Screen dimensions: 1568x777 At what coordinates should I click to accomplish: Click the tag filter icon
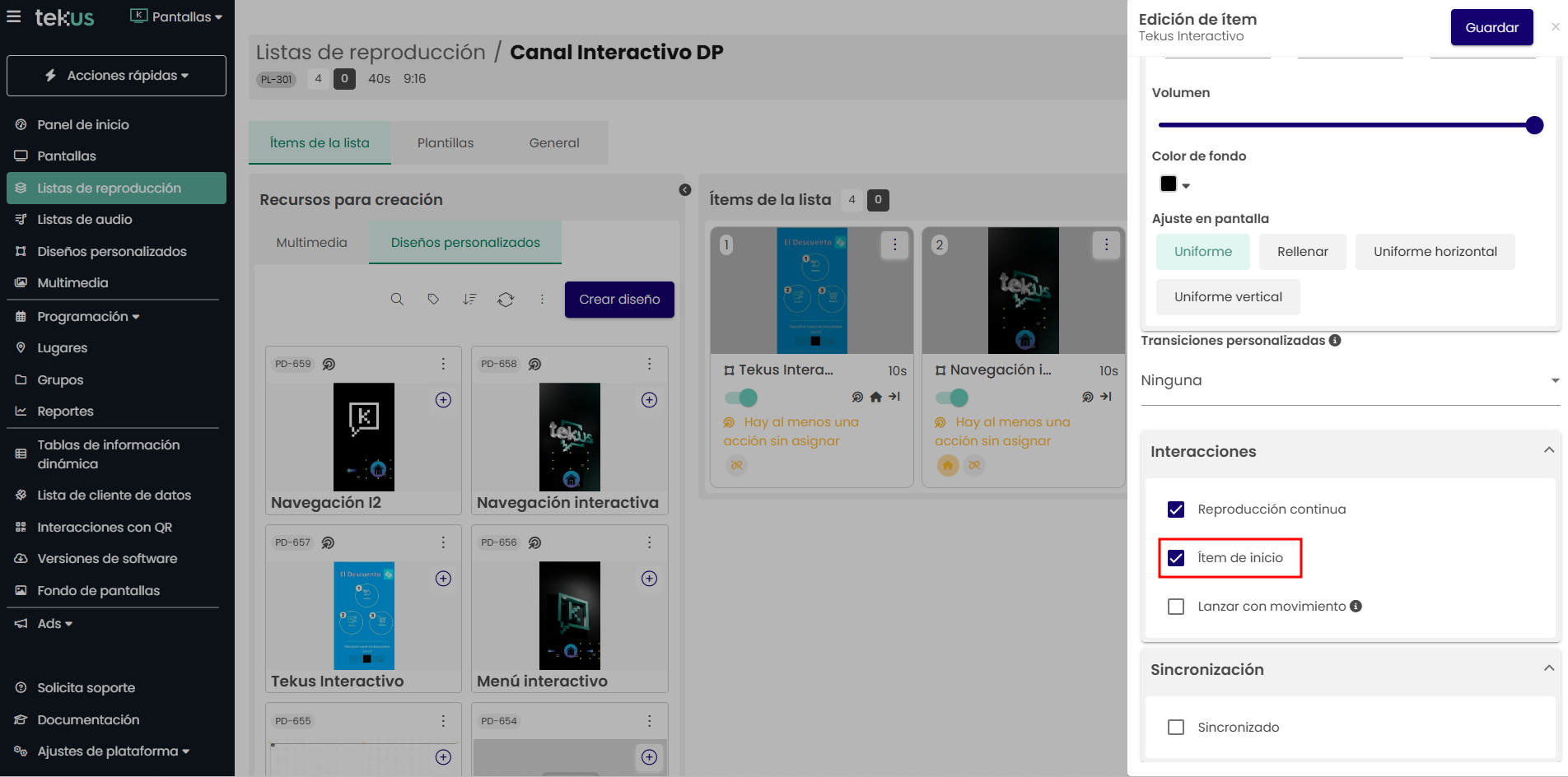tap(433, 300)
